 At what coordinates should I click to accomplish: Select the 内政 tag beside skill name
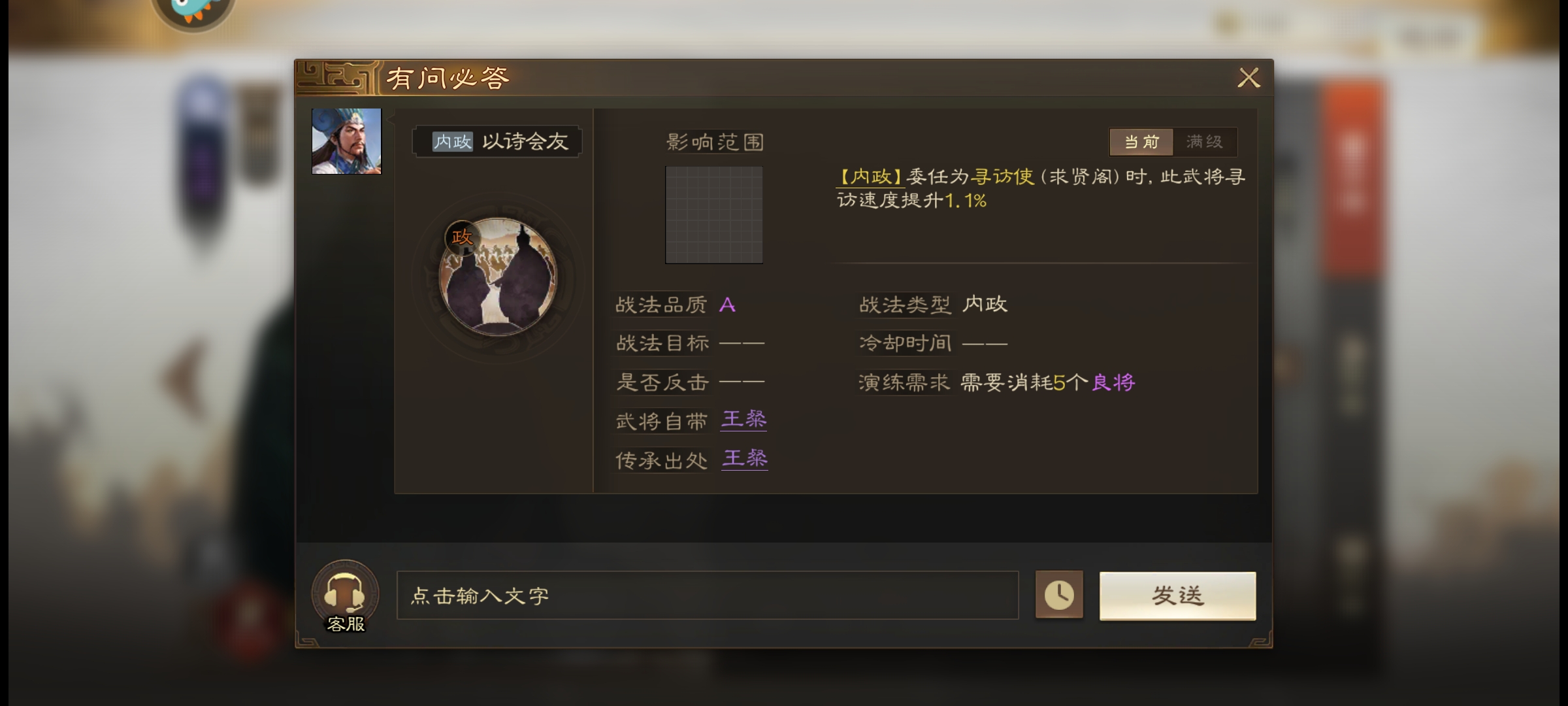click(x=452, y=142)
